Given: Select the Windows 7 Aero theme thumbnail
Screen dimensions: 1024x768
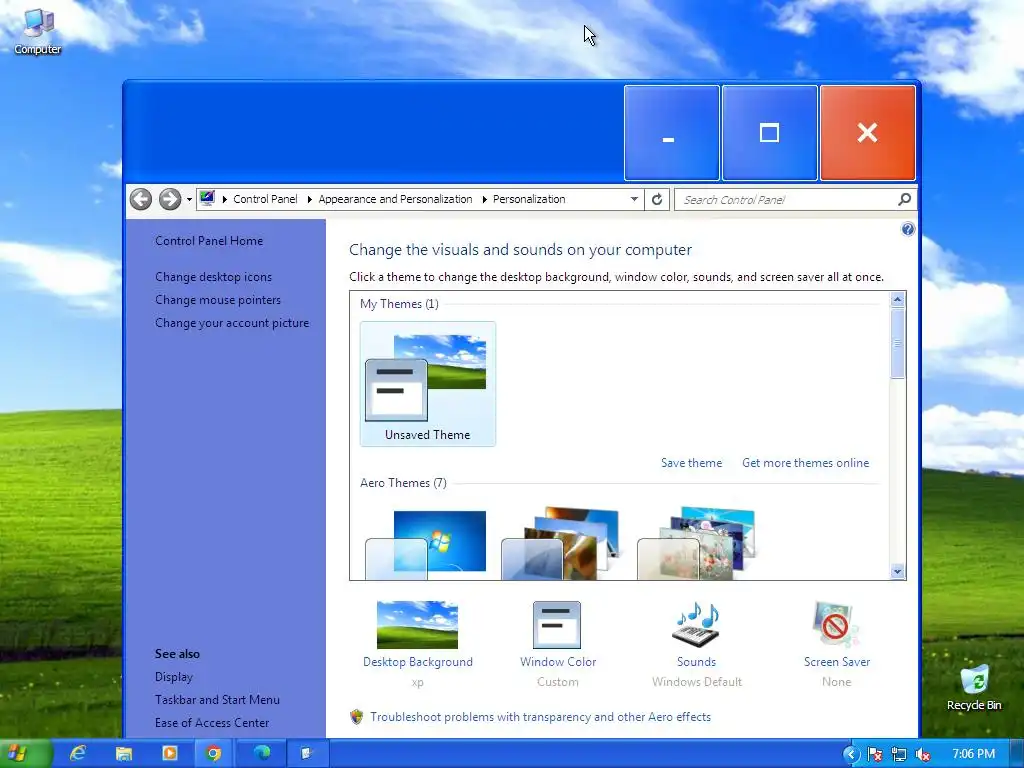Looking at the screenshot, I should click(426, 545).
